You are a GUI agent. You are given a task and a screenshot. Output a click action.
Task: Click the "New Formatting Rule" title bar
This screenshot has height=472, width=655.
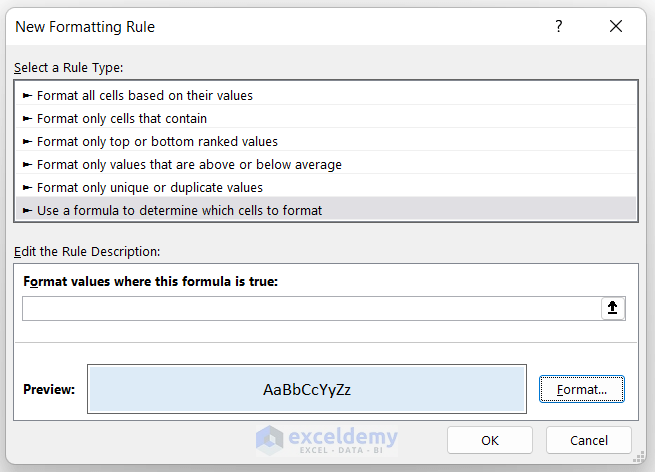point(86,27)
